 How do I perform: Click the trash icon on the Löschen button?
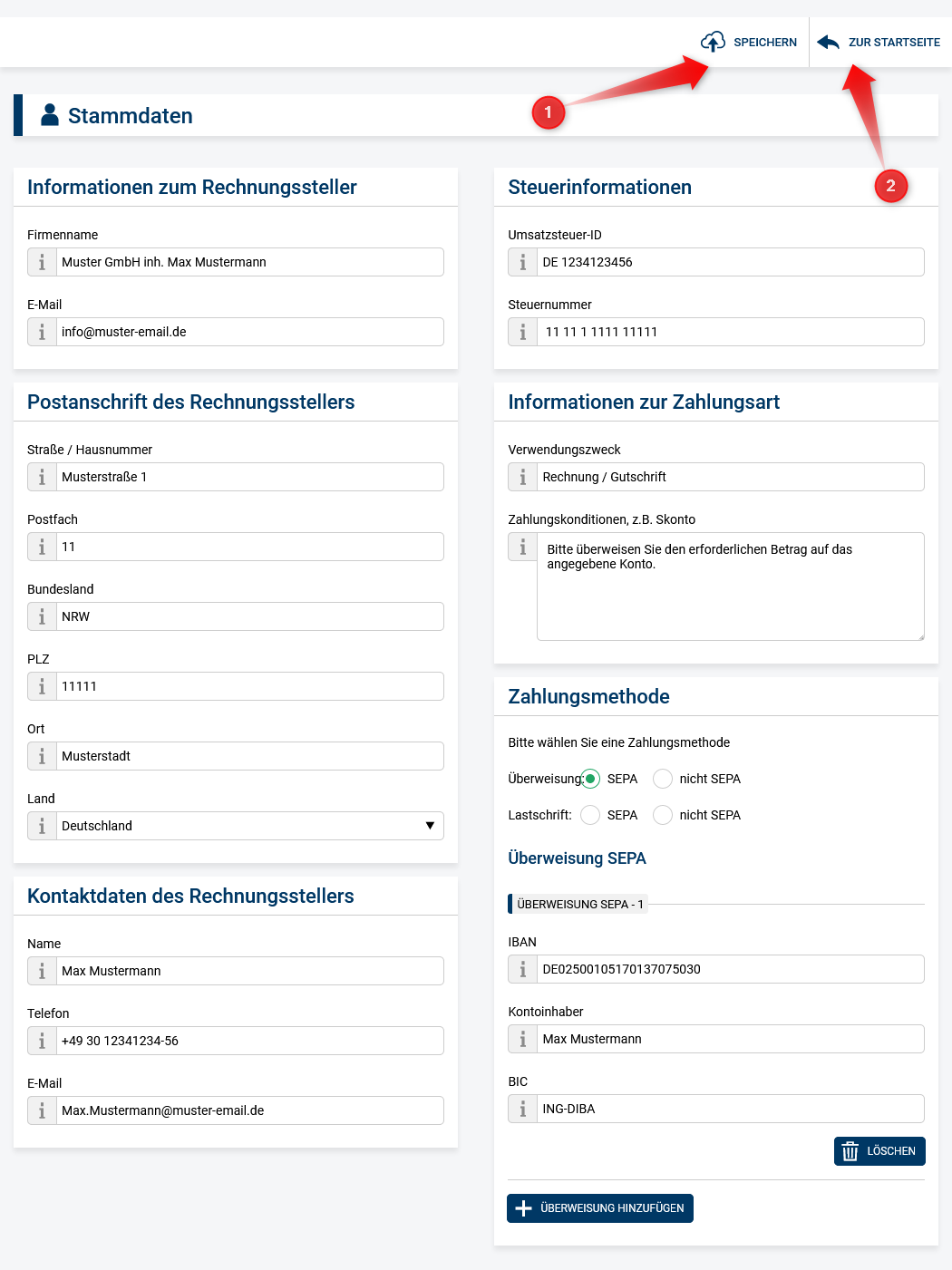pos(850,1151)
